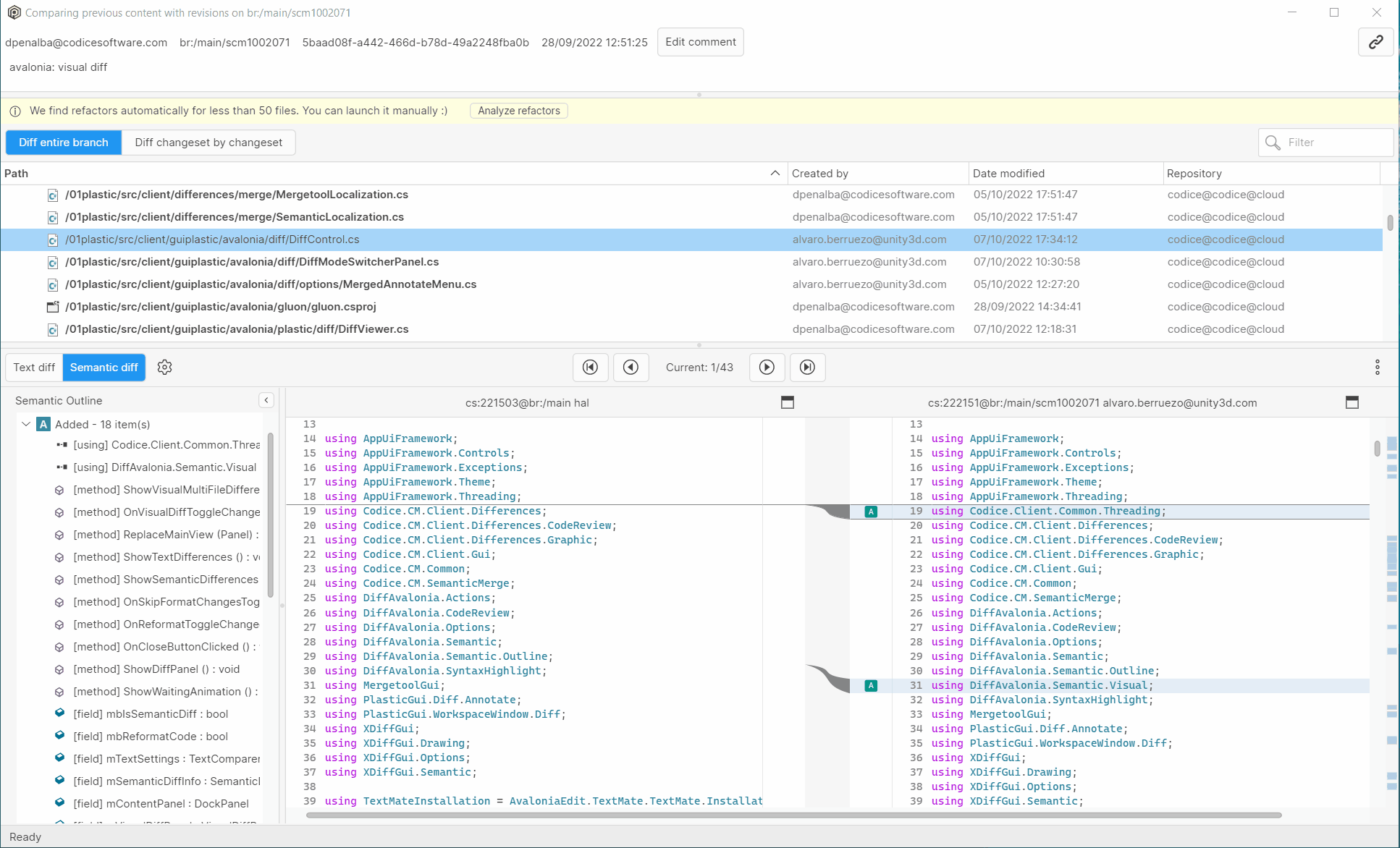The width and height of the screenshot is (1400, 848).
Task: Maximize the left diff pane using its window icon
Action: click(x=787, y=402)
